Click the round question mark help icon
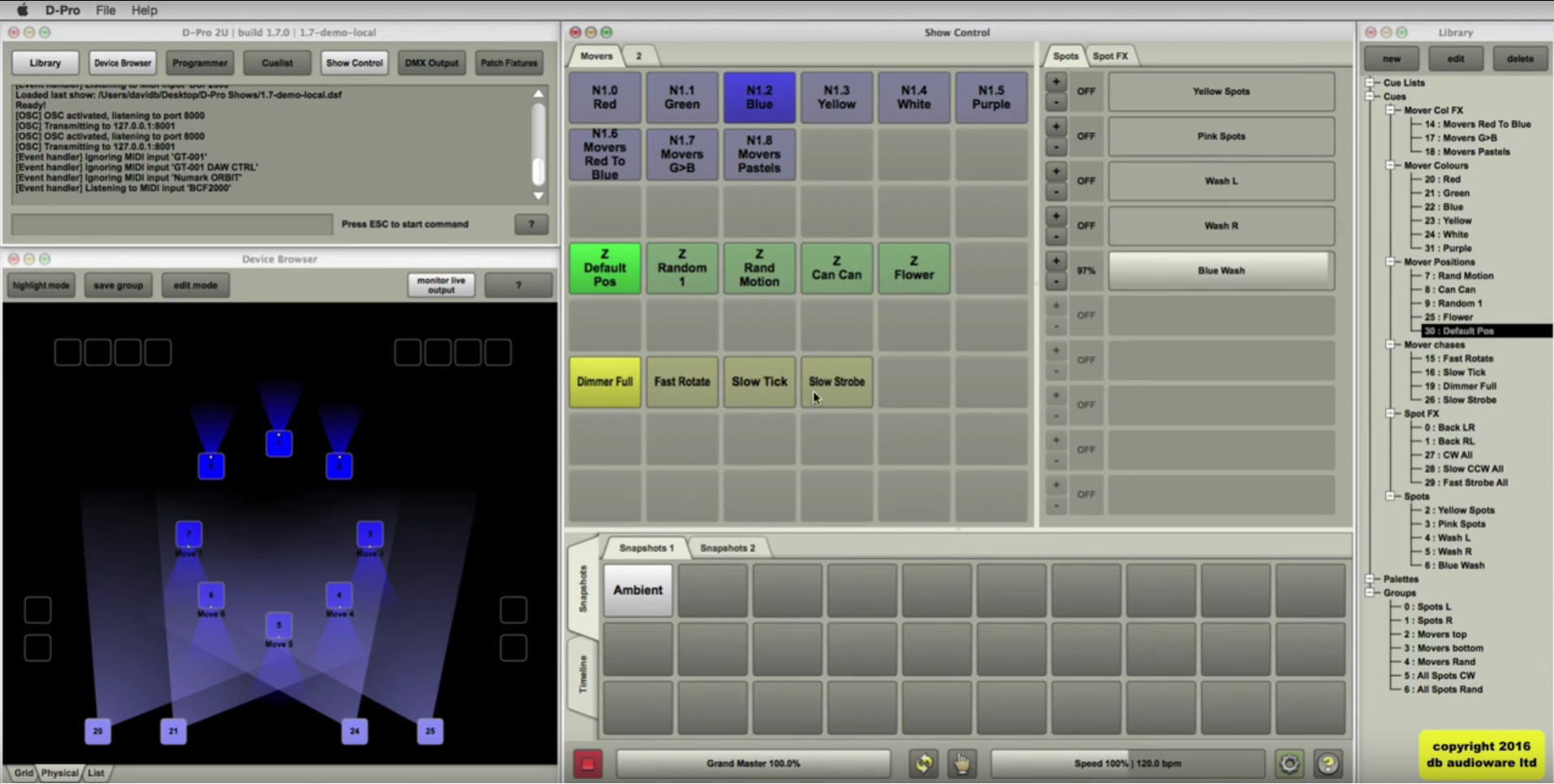This screenshot has height=784, width=1554. [x=1327, y=764]
